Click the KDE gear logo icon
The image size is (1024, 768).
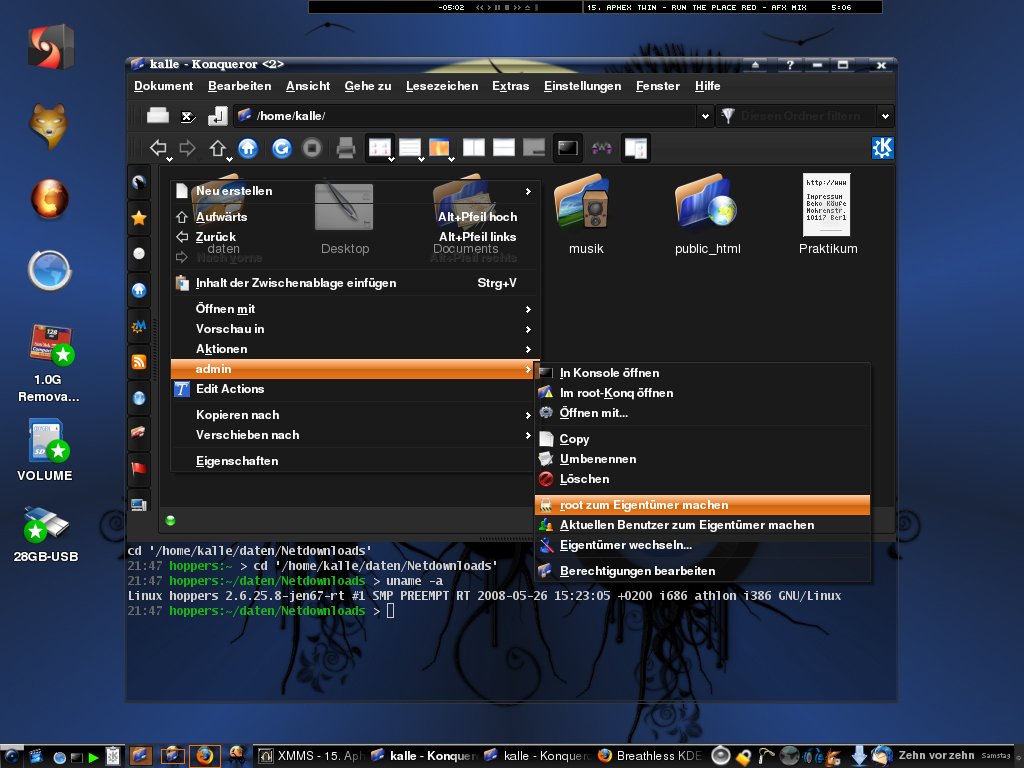tap(882, 148)
